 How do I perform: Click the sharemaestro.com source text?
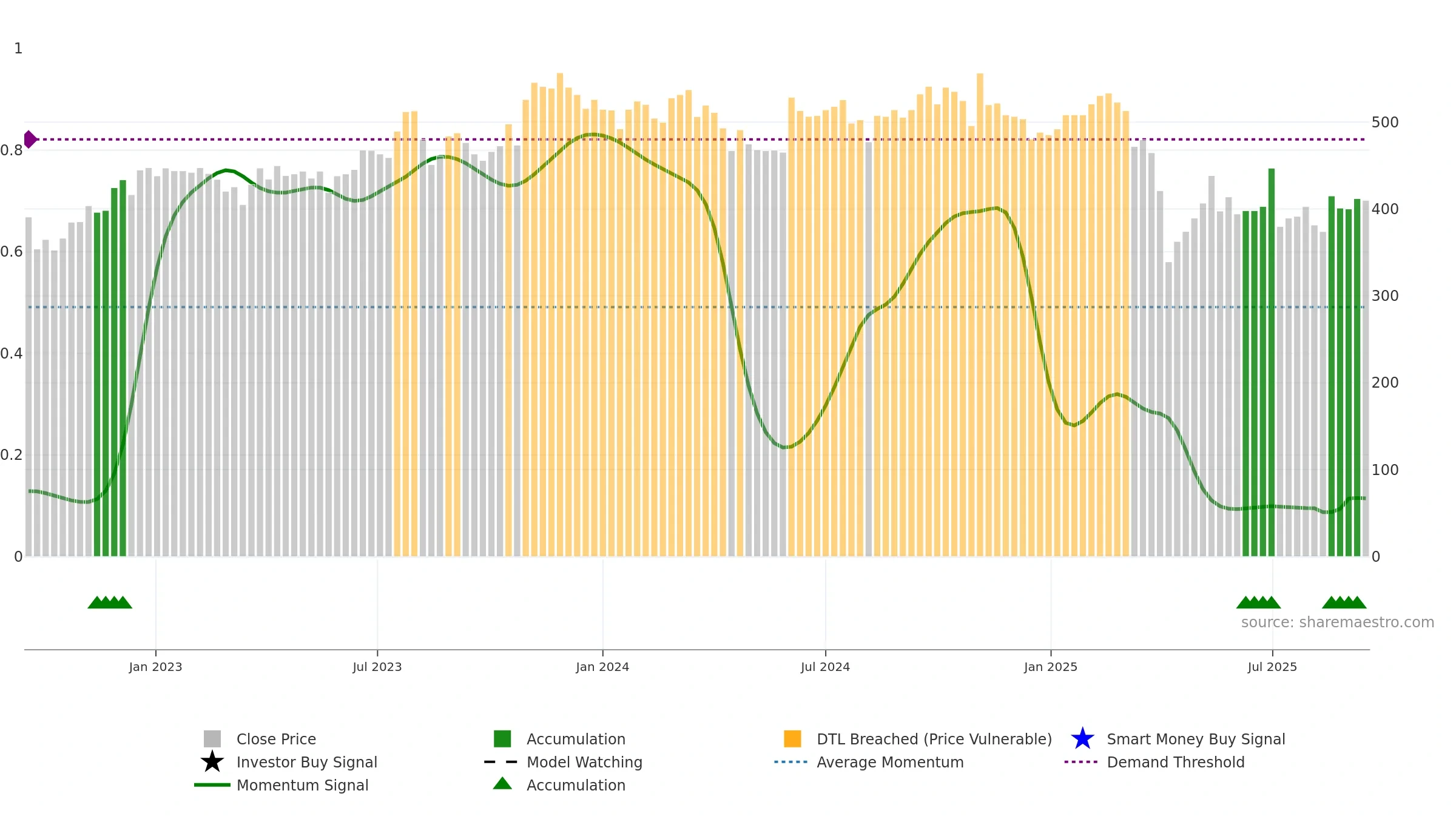(1337, 622)
